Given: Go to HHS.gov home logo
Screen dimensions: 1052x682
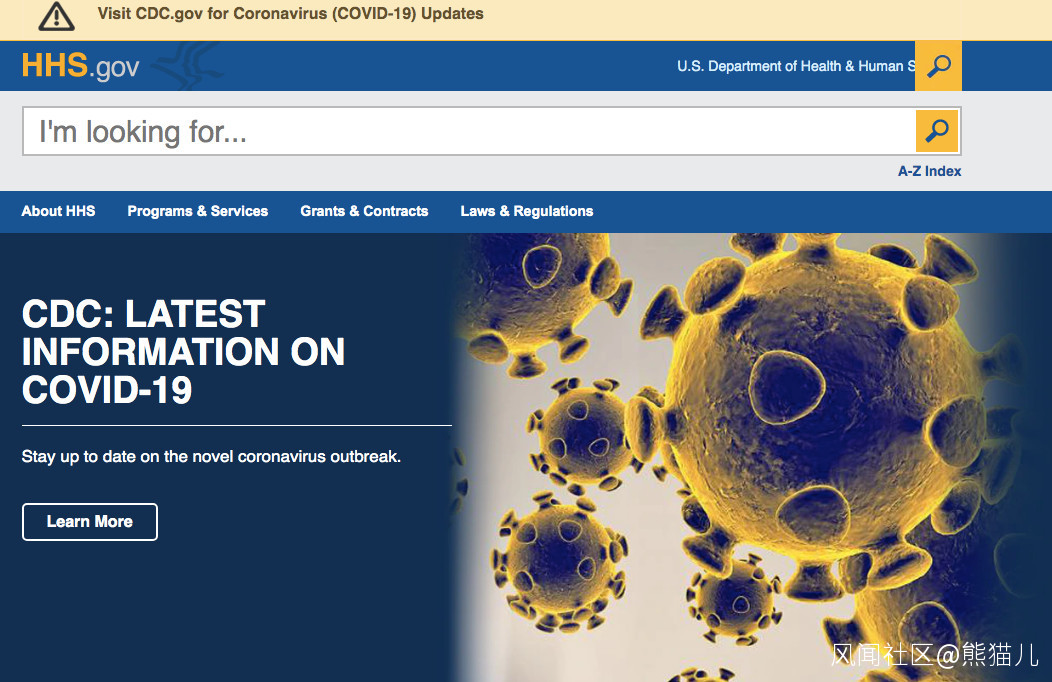Looking at the screenshot, I should (81, 66).
